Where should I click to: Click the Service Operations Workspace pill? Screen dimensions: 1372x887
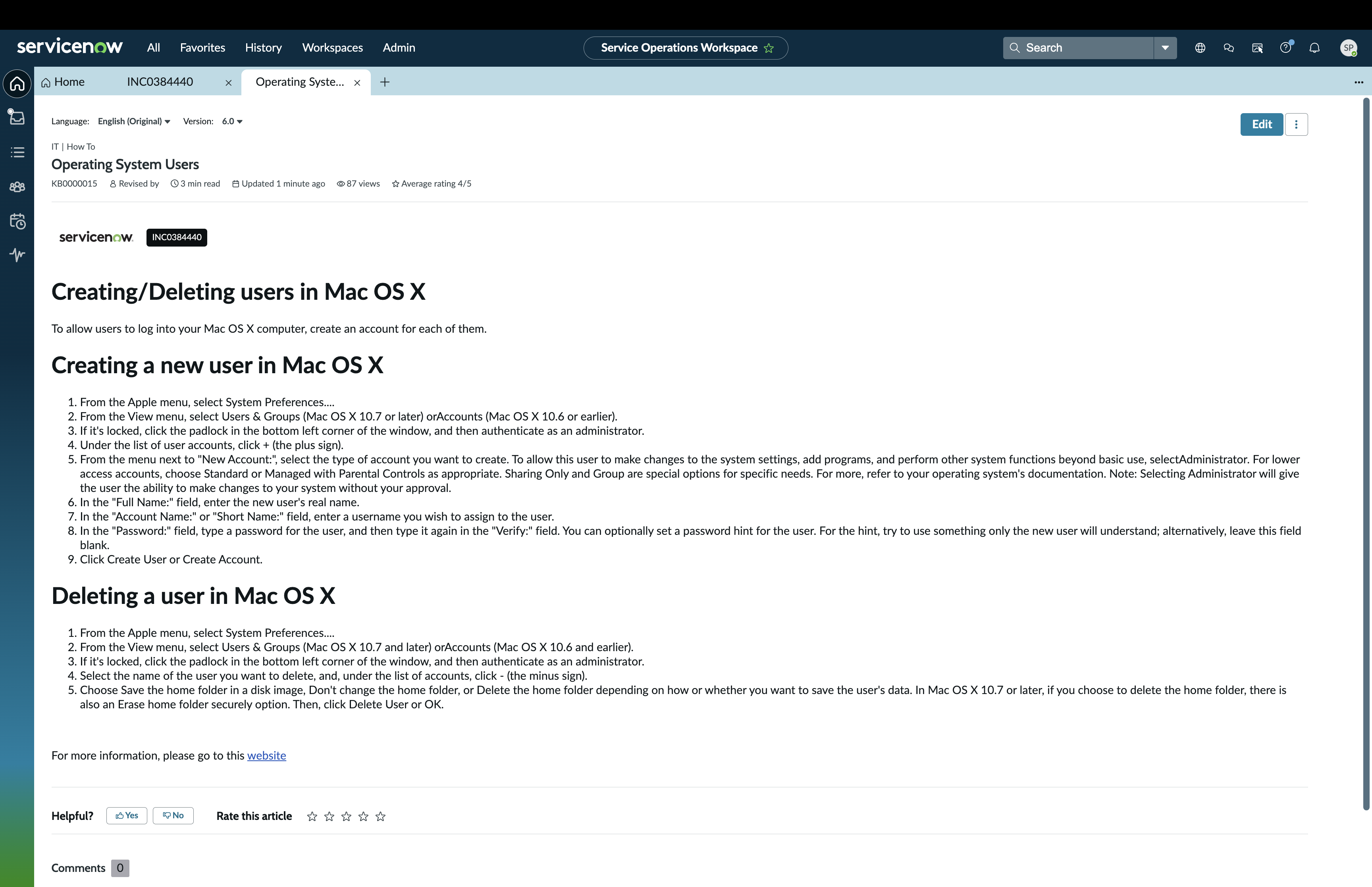(685, 48)
